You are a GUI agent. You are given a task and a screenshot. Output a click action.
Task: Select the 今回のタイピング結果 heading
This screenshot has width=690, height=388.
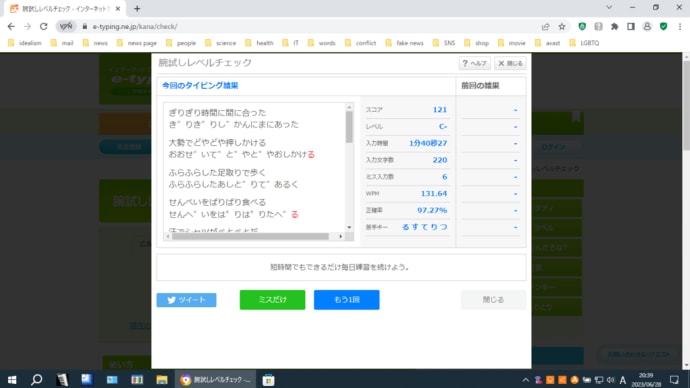200,85
